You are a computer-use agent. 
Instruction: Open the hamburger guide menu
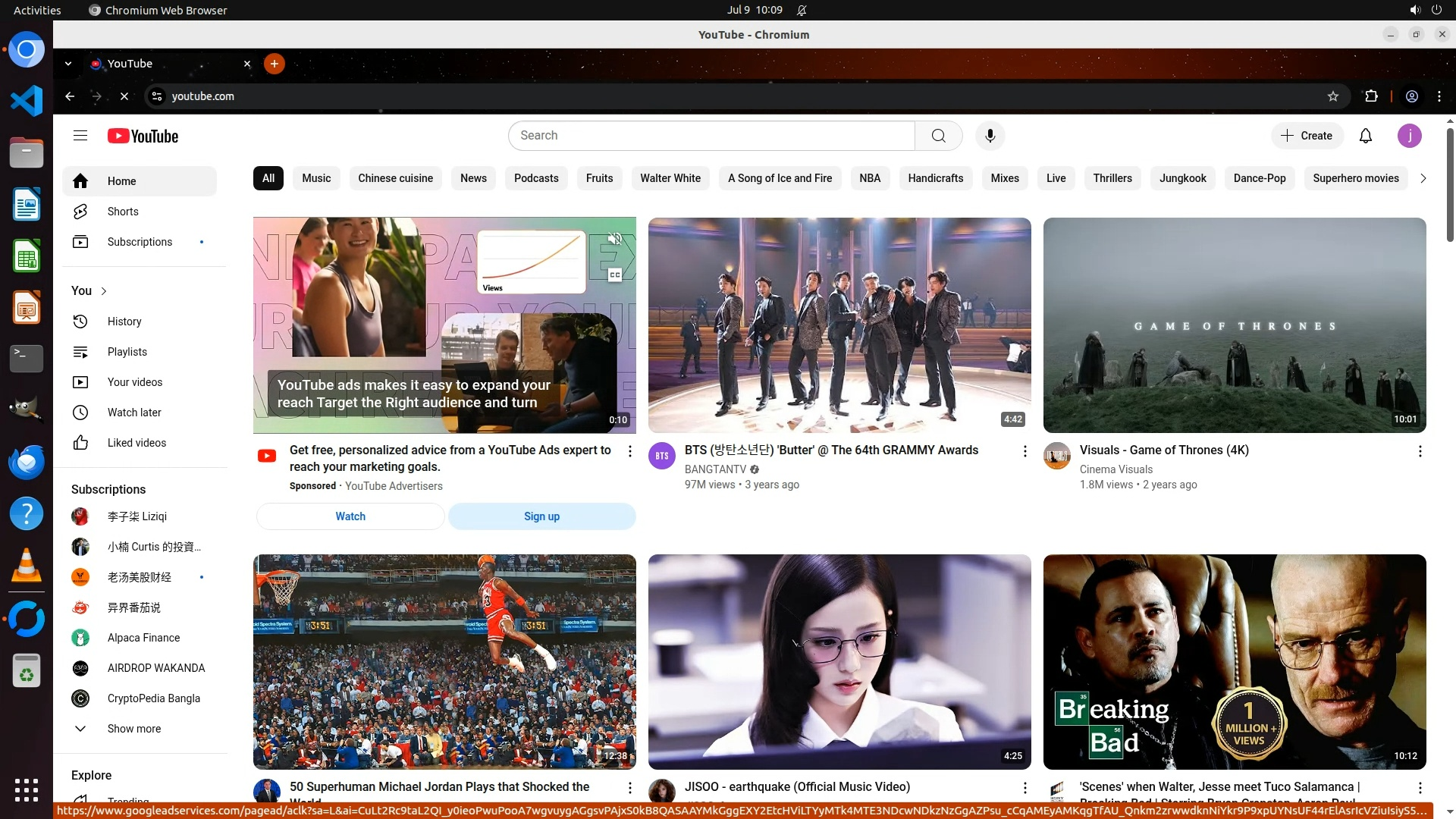[80, 136]
